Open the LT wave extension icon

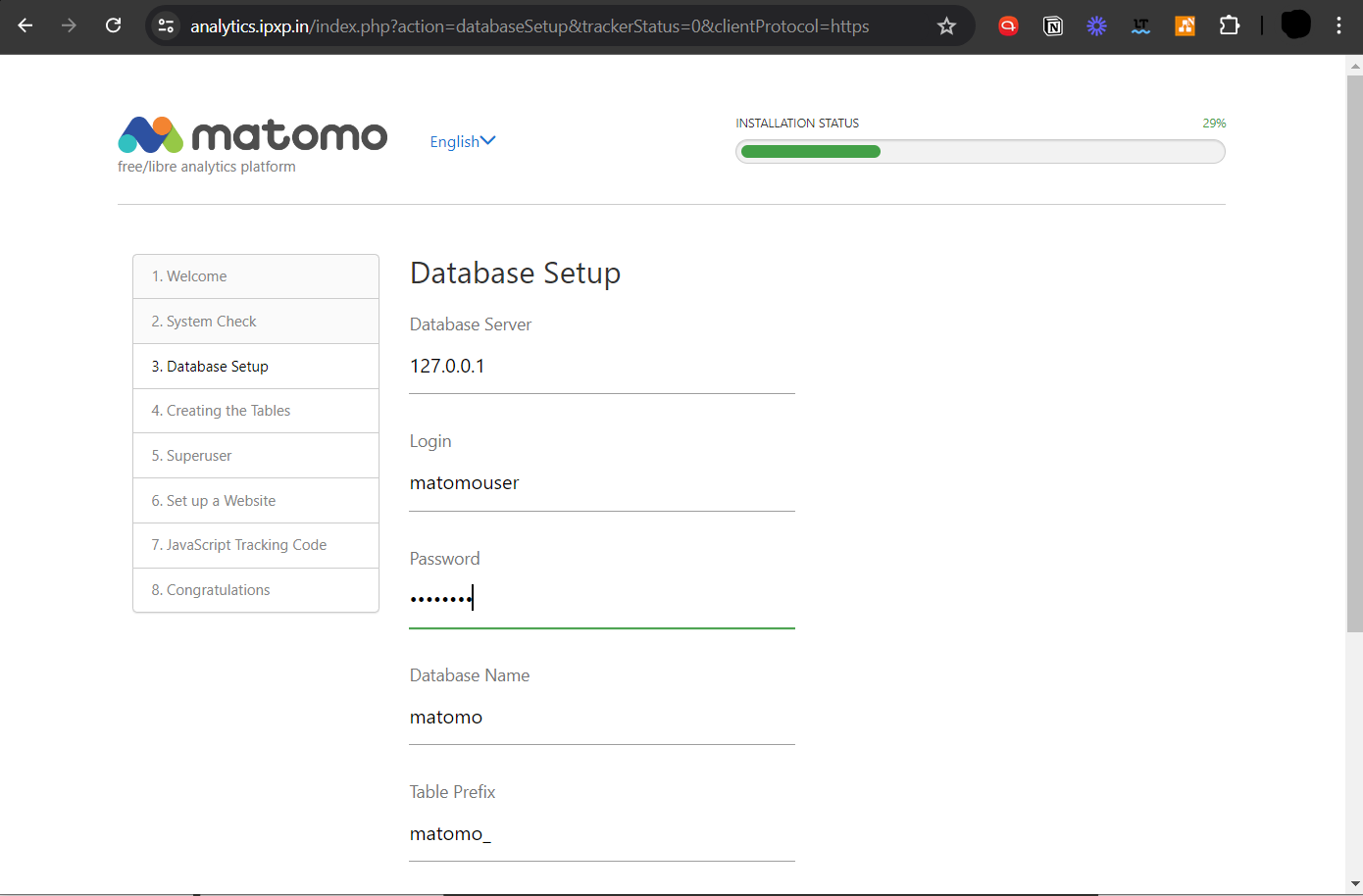pos(1140,26)
